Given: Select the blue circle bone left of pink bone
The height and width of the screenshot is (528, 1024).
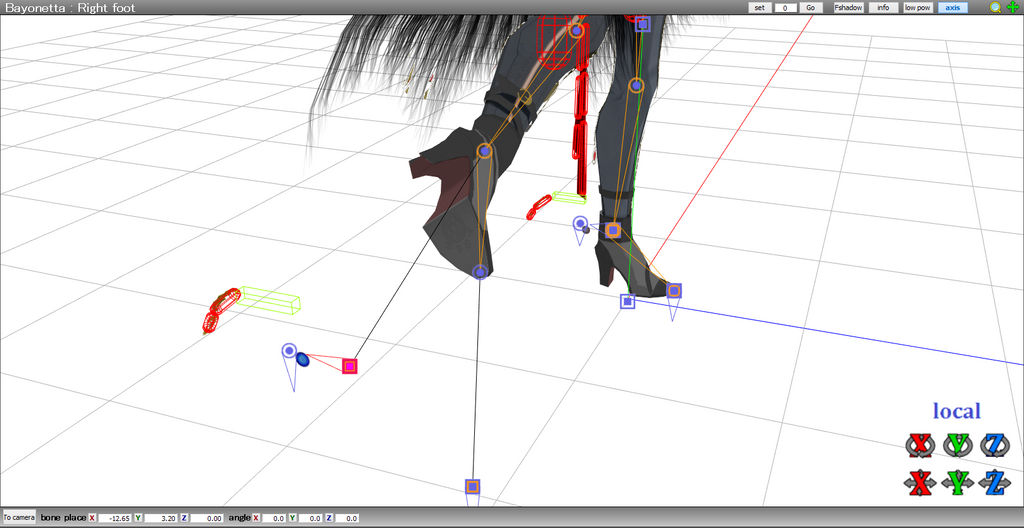Looking at the screenshot, I should click(289, 351).
